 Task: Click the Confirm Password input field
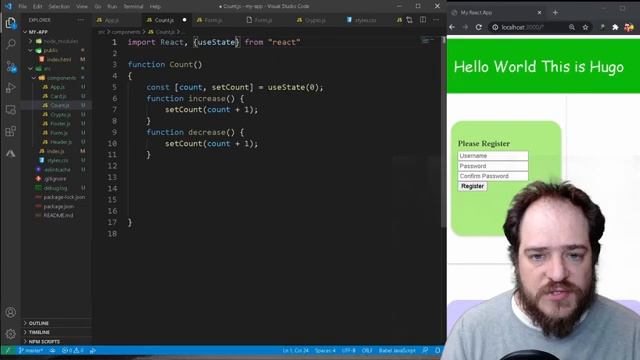[493, 176]
